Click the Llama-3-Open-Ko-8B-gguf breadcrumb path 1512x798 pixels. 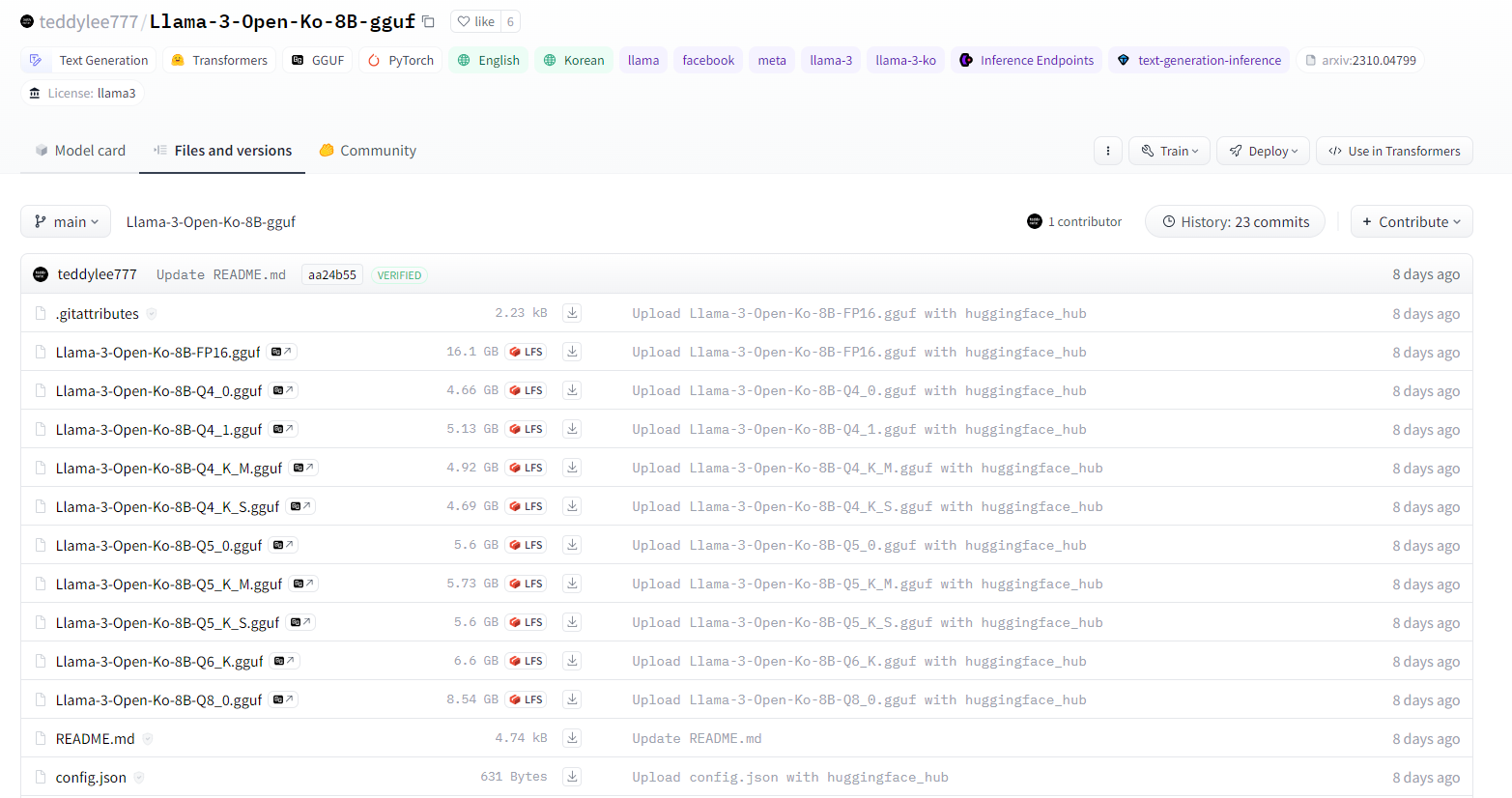pyautogui.click(x=211, y=221)
